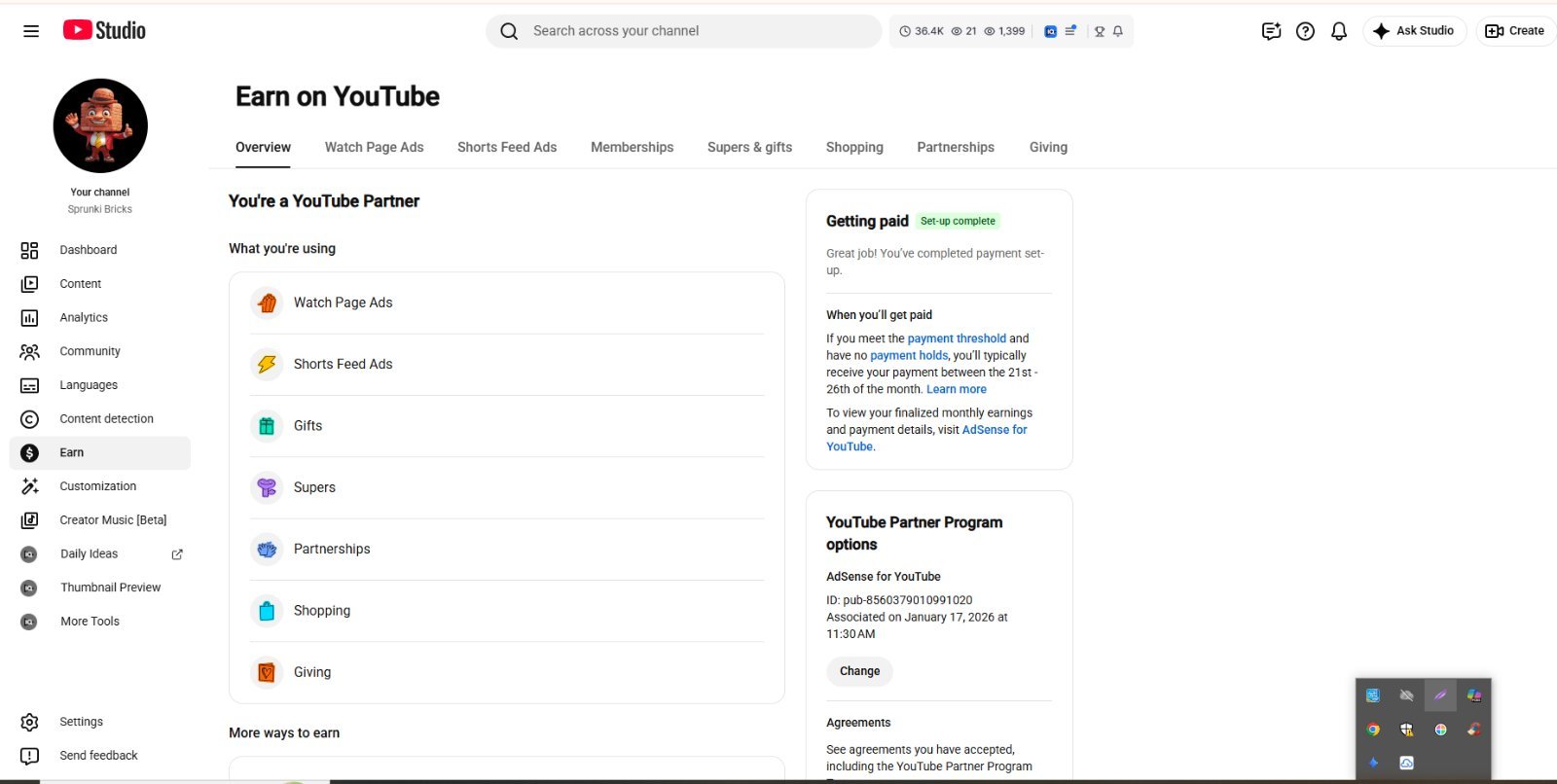Switch to the Shopping tab
Image resolution: width=1557 pixels, height=784 pixels.
[854, 147]
